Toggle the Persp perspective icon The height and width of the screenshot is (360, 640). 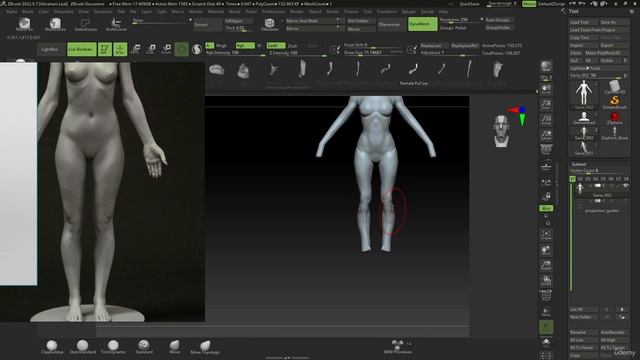coord(546,150)
